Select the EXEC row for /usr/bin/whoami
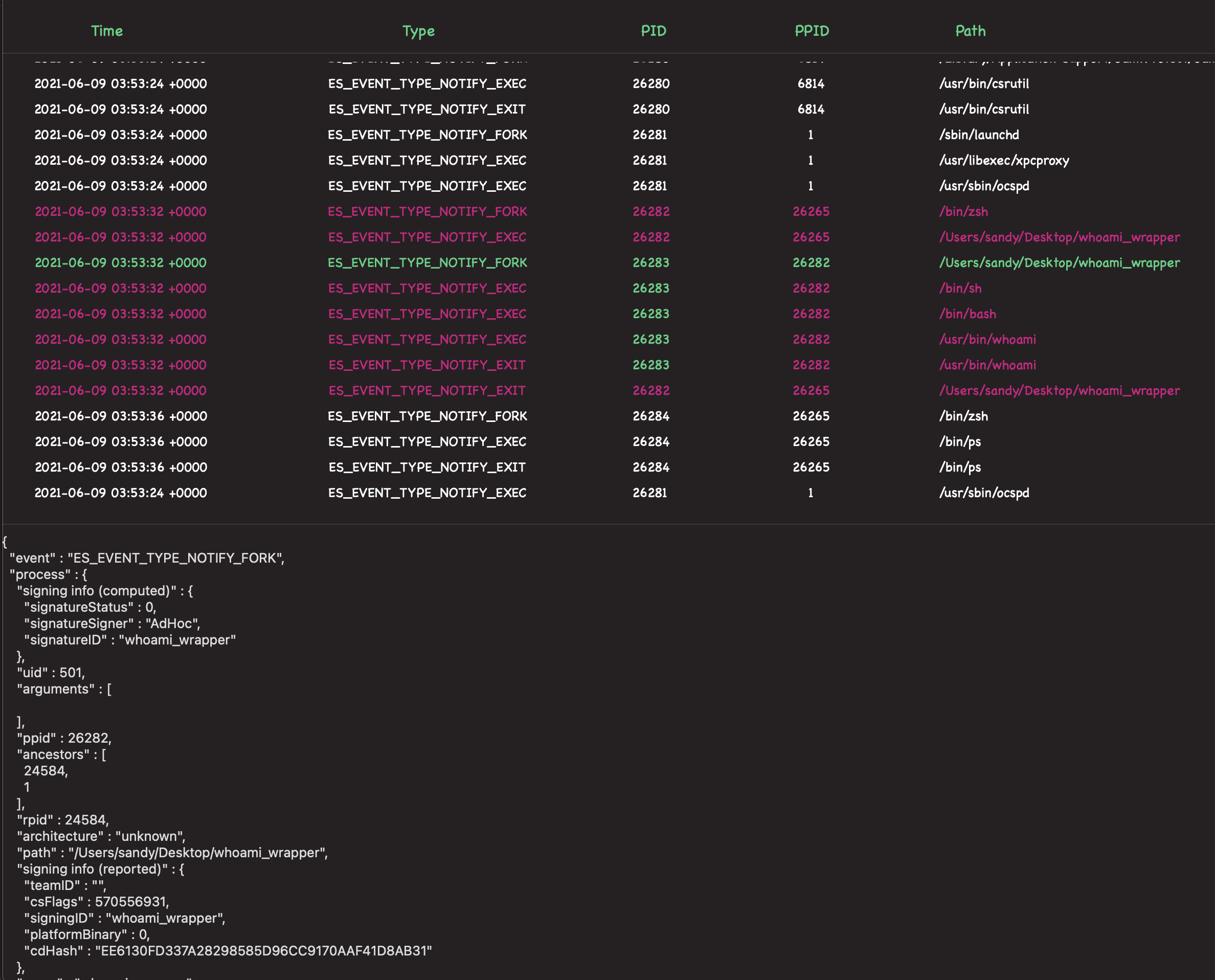This screenshot has height=980, width=1215. [x=427, y=339]
